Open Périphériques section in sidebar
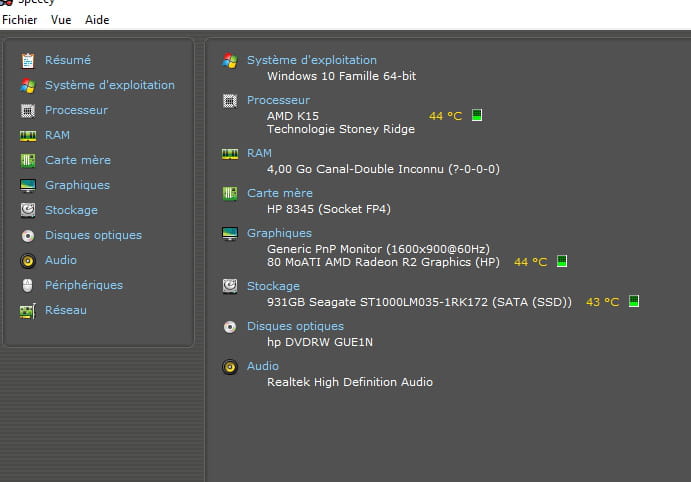Image resolution: width=691 pixels, height=482 pixels. pyautogui.click(x=84, y=285)
